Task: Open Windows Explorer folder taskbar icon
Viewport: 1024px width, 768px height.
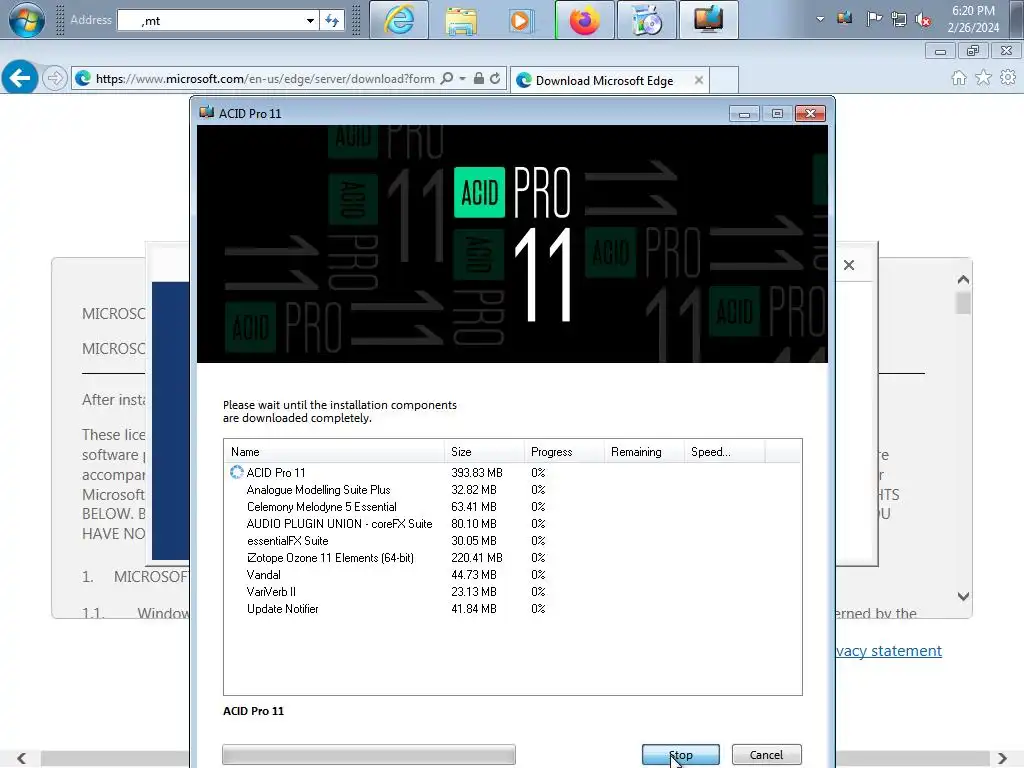Action: click(460, 20)
